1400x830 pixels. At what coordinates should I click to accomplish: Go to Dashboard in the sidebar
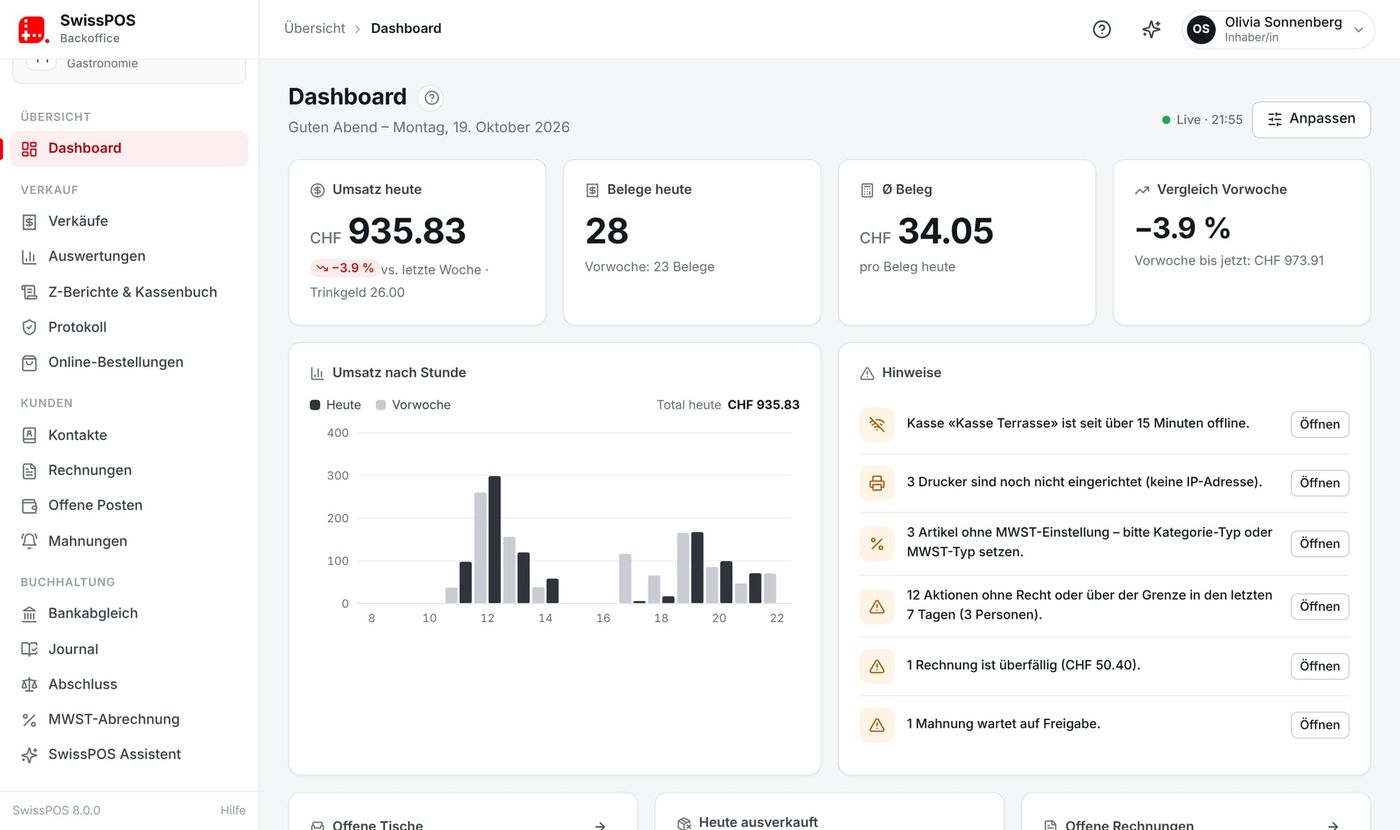point(129,149)
